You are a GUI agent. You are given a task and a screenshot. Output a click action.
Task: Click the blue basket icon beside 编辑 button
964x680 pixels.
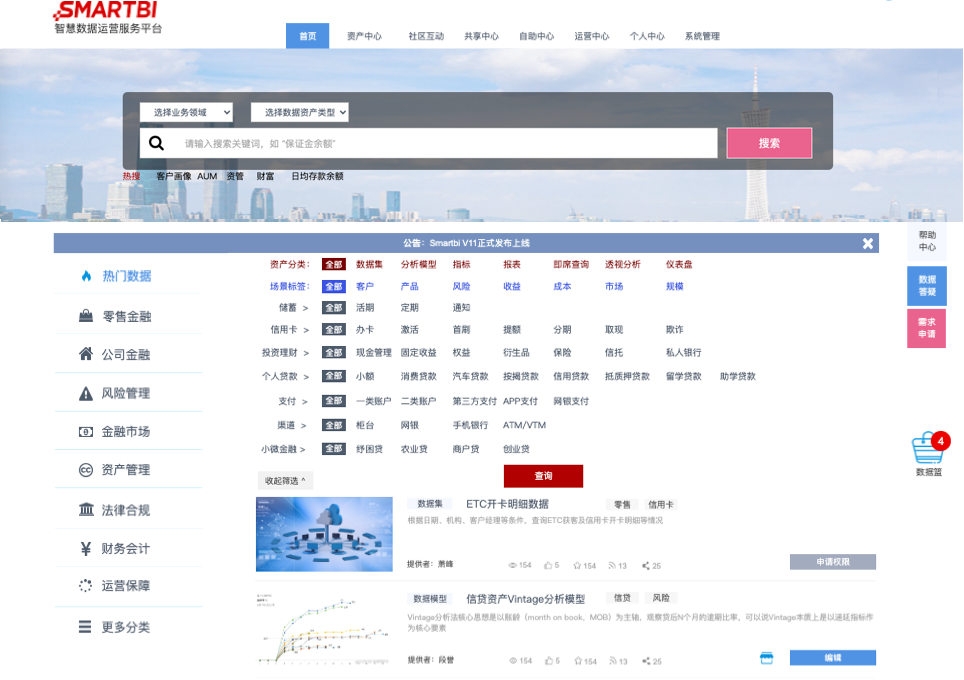coord(765,657)
